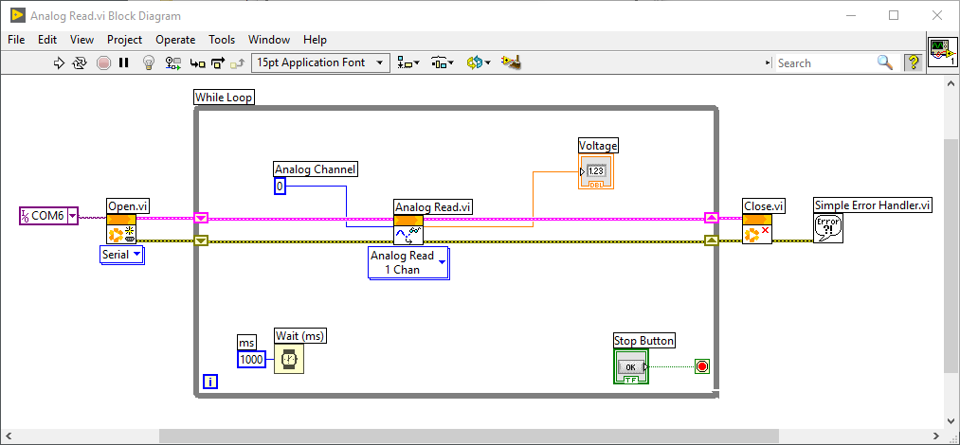This screenshot has height=445, width=960.
Task: Click the scroll up arrow
Action: (951, 83)
